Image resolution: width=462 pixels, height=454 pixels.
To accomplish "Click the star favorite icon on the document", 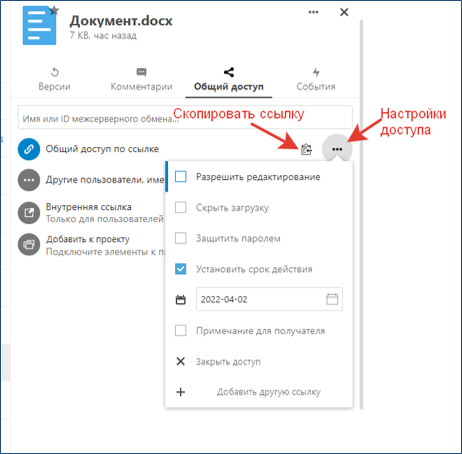I will [x=54, y=11].
